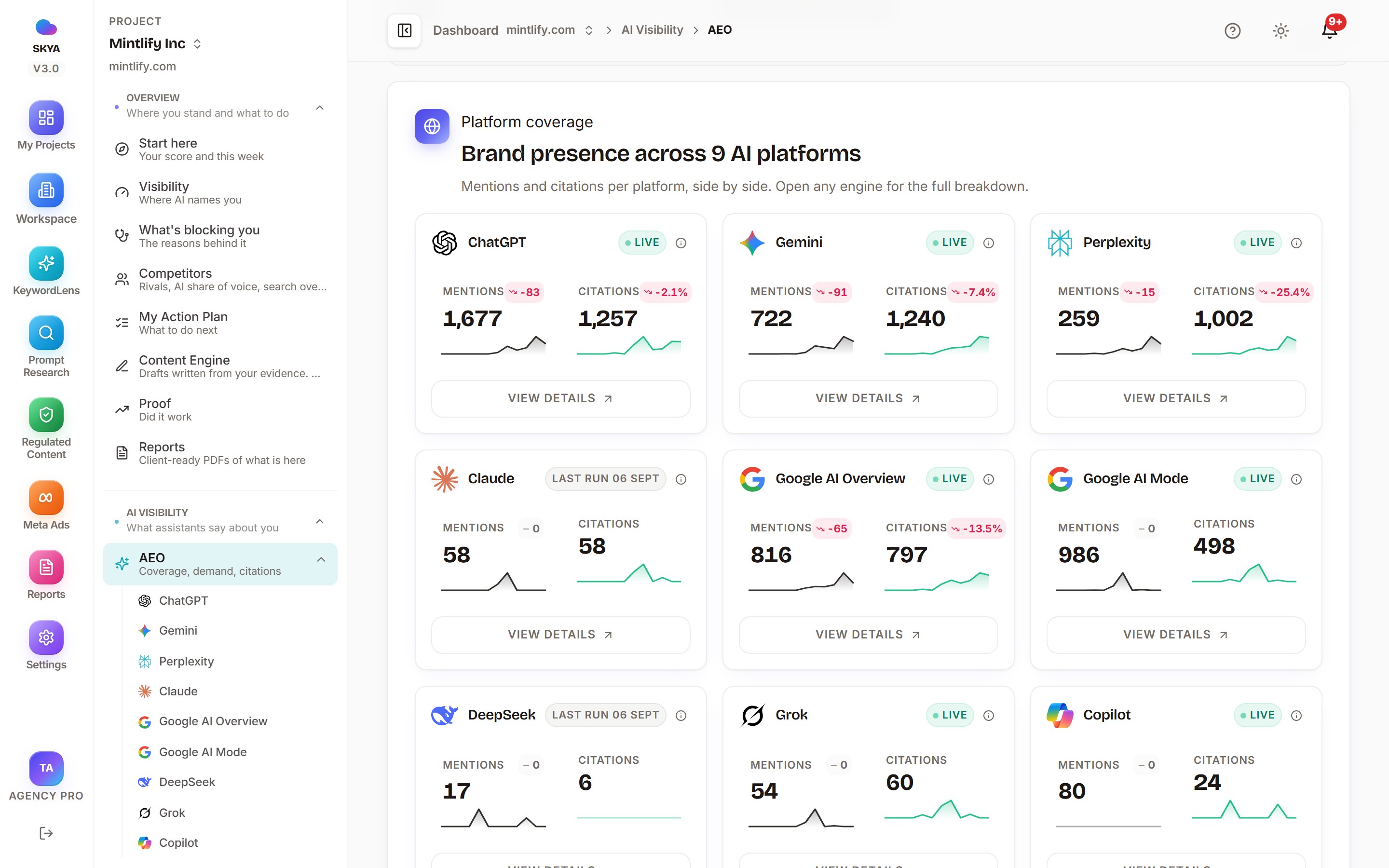Click Gemini citations sparkline chart
1389x868 pixels.
point(936,345)
